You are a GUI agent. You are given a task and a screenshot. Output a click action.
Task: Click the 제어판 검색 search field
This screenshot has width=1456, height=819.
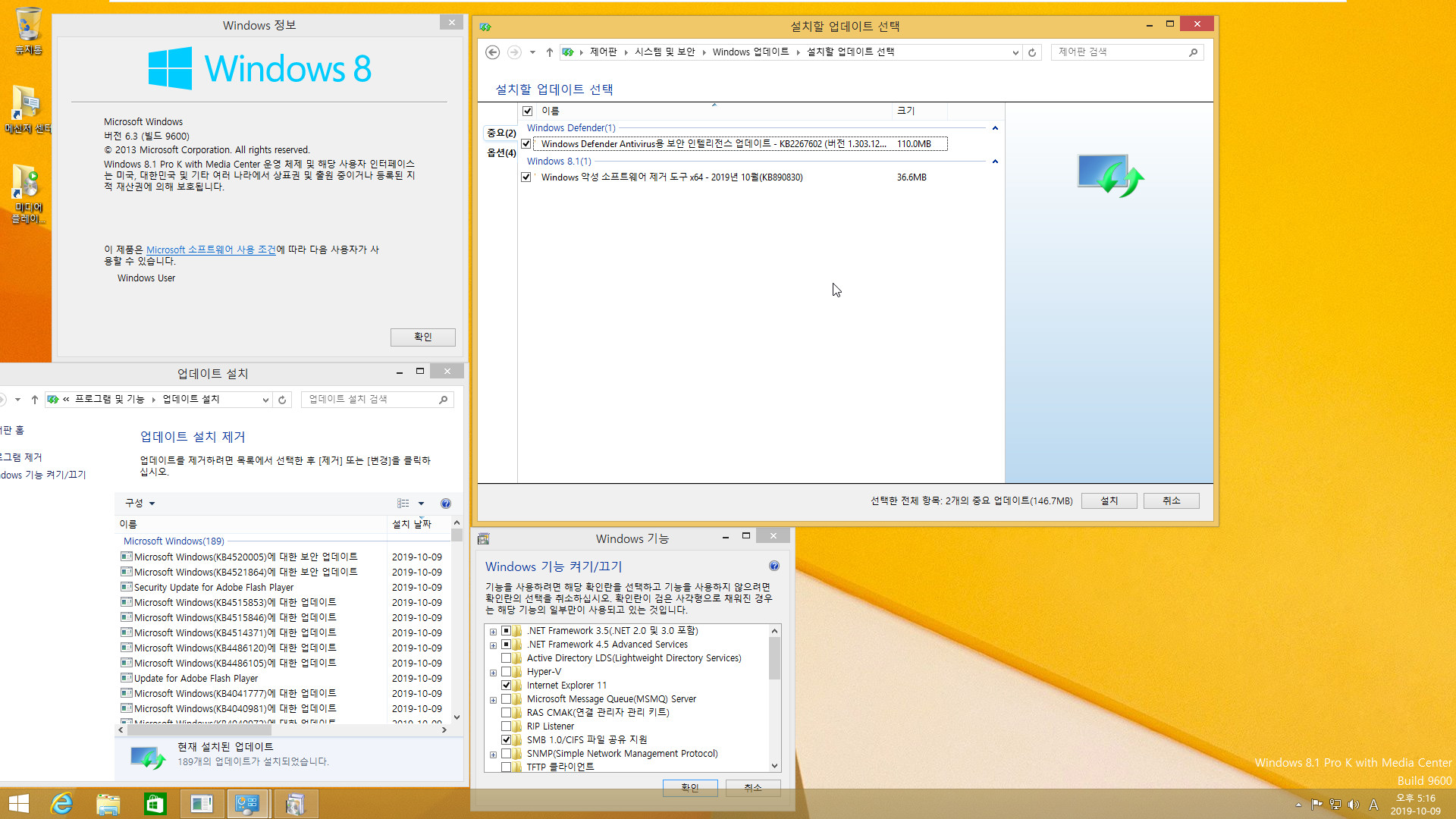pyautogui.click(x=1127, y=52)
